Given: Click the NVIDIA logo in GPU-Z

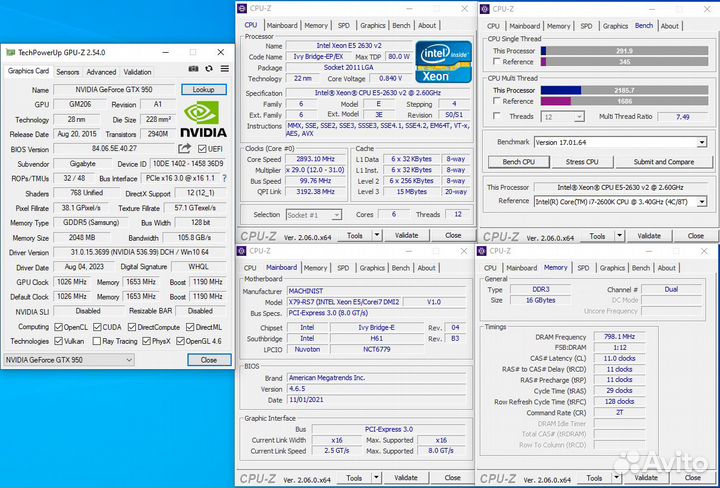Looking at the screenshot, I should [x=203, y=119].
